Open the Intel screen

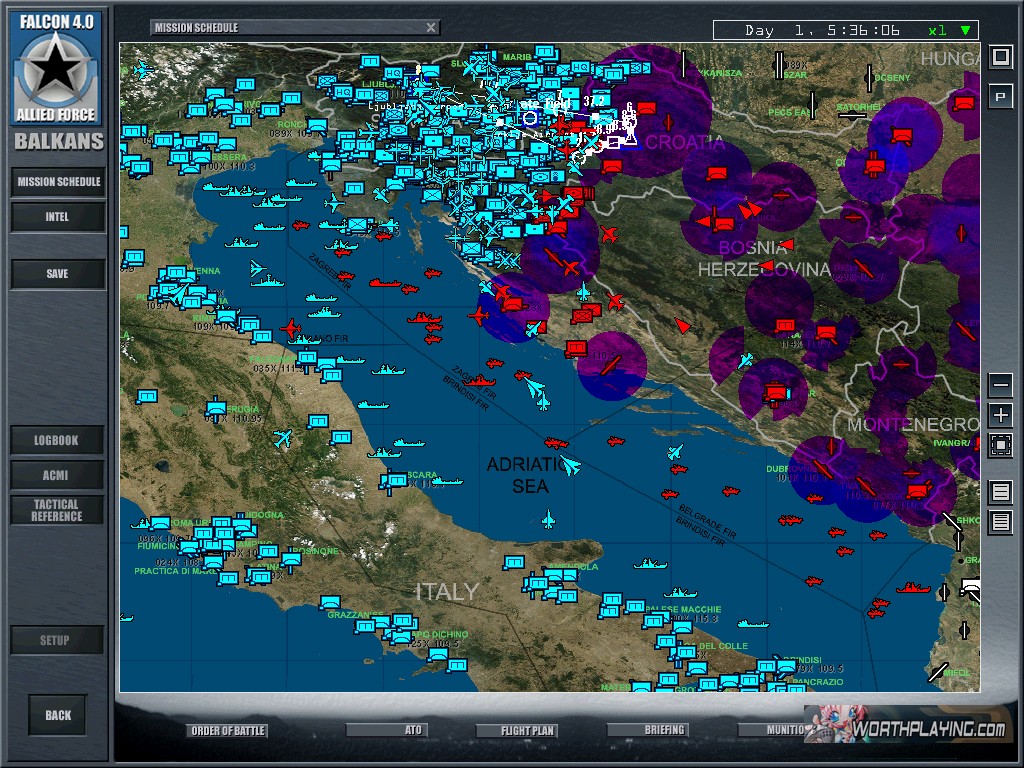[58, 217]
